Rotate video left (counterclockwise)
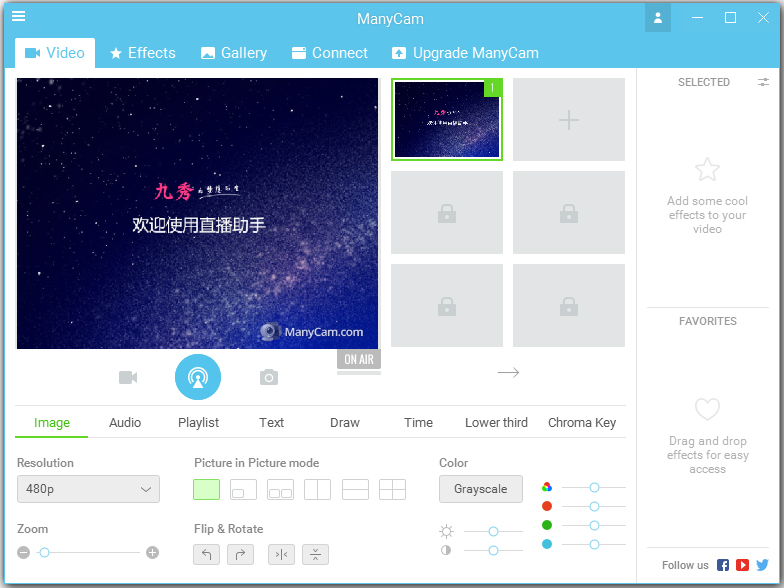Viewport: 784px width, 588px height. [x=206, y=554]
